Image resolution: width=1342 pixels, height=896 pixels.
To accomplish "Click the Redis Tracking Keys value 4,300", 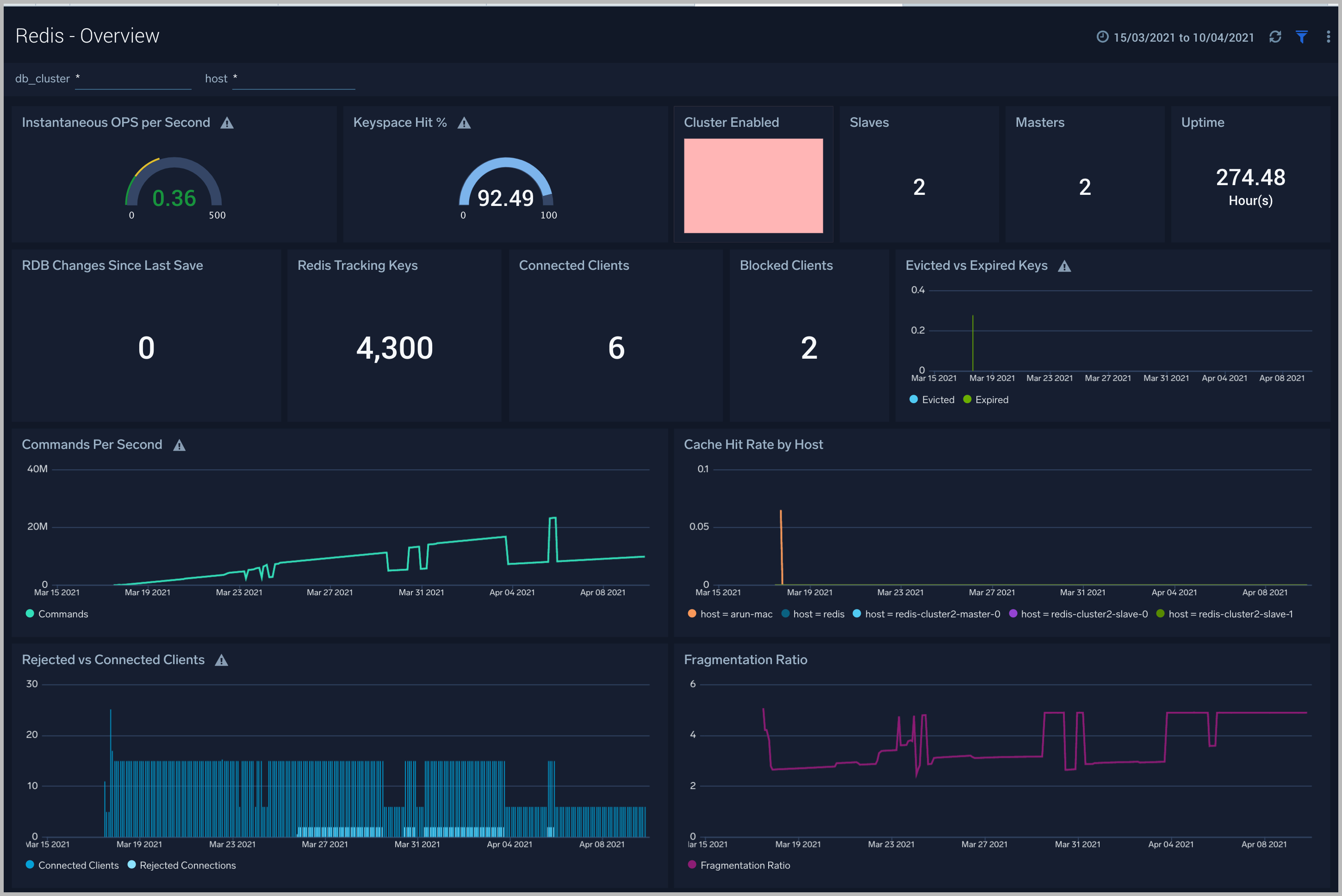I will pos(395,348).
